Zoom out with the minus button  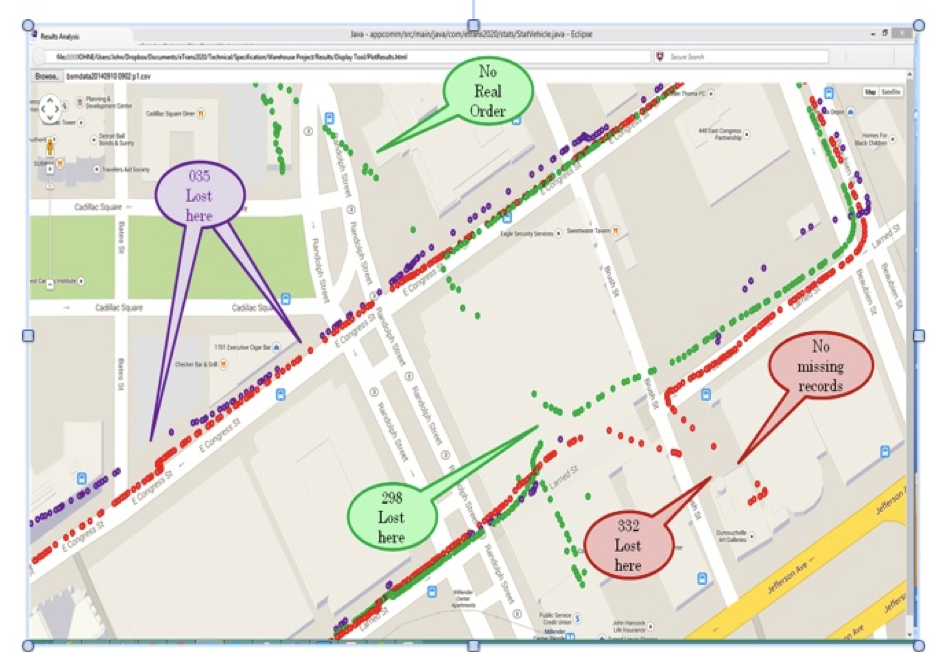pyautogui.click(x=50, y=284)
